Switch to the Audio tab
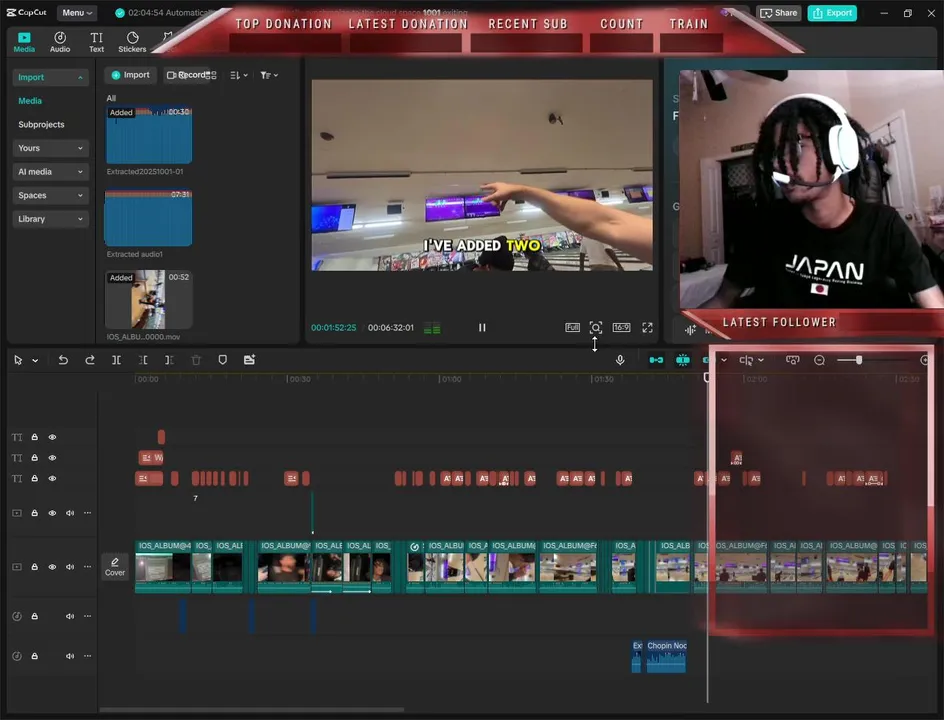Viewport: 944px width, 720px height. [x=60, y=42]
